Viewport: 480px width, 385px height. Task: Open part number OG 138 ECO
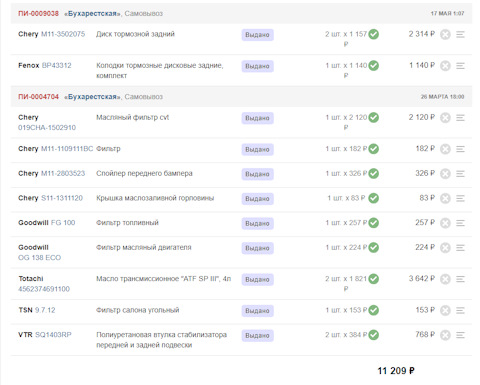pos(39,258)
